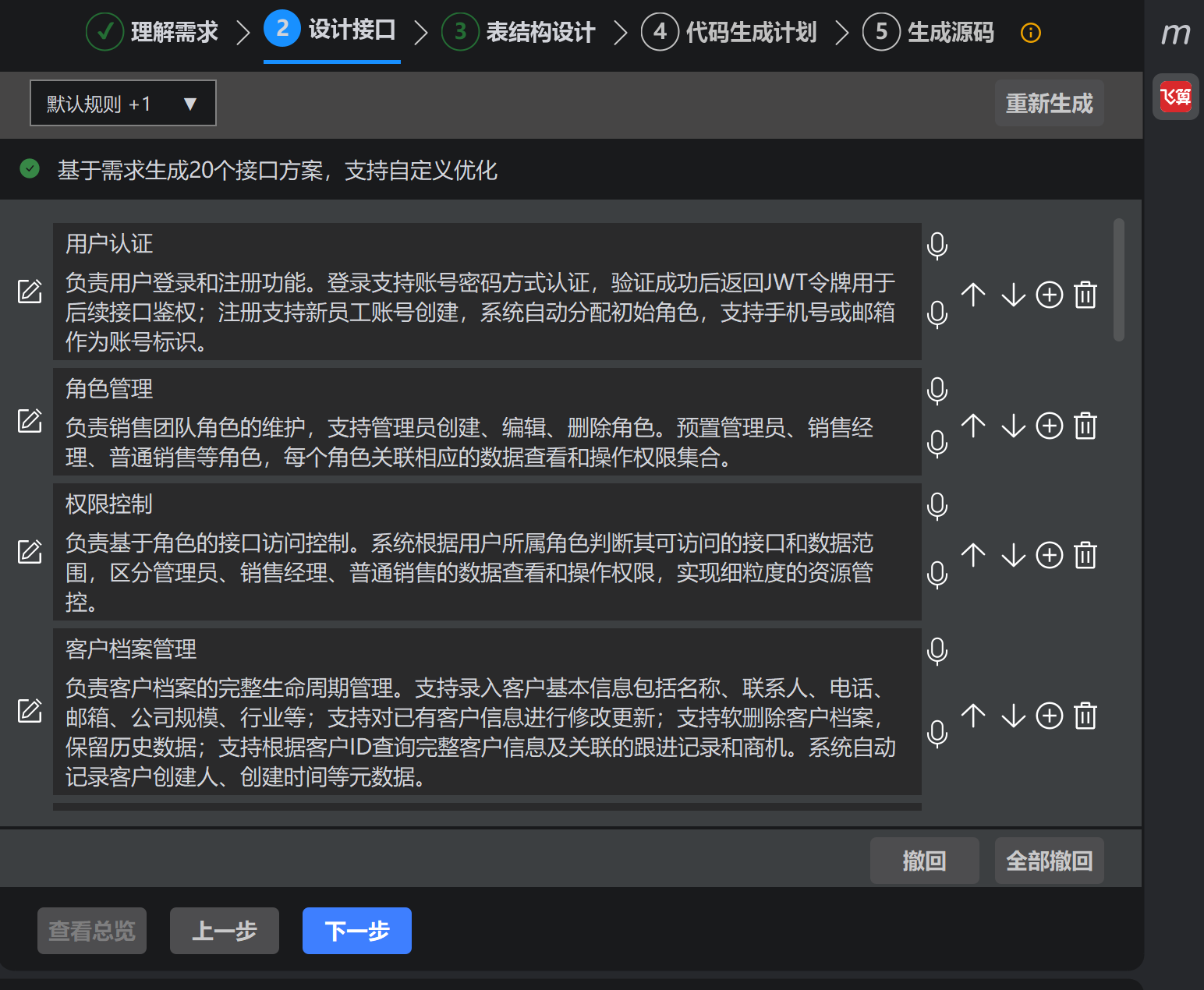Click the 上一步 button
Screen dimensions: 1204x990
(x=225, y=931)
